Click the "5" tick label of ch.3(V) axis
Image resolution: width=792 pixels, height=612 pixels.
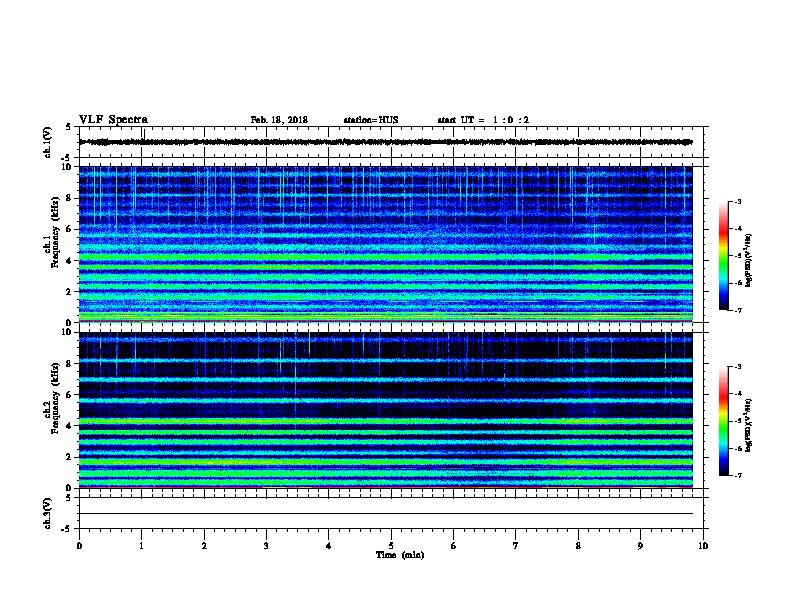(x=69, y=498)
